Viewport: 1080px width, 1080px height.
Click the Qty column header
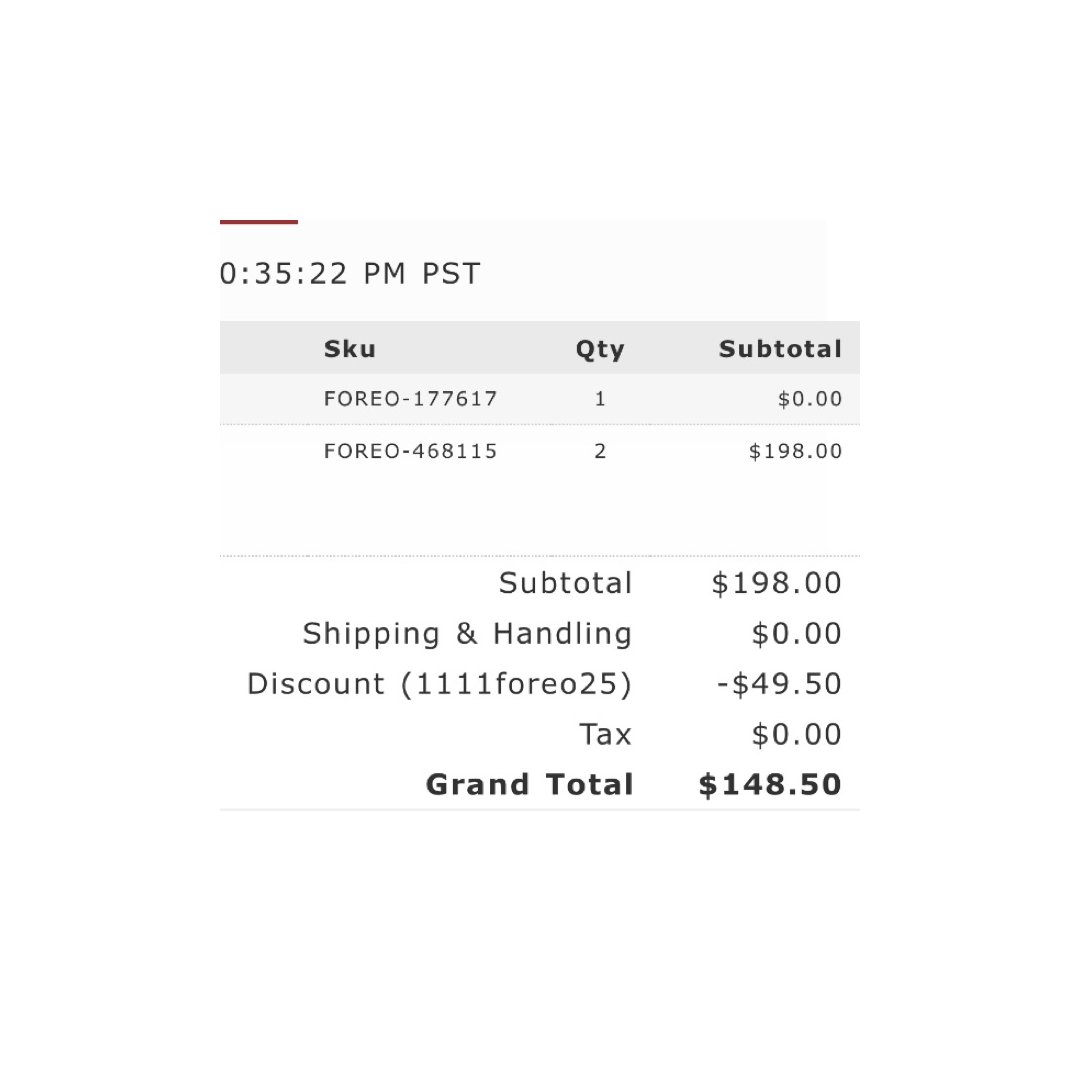click(x=600, y=350)
